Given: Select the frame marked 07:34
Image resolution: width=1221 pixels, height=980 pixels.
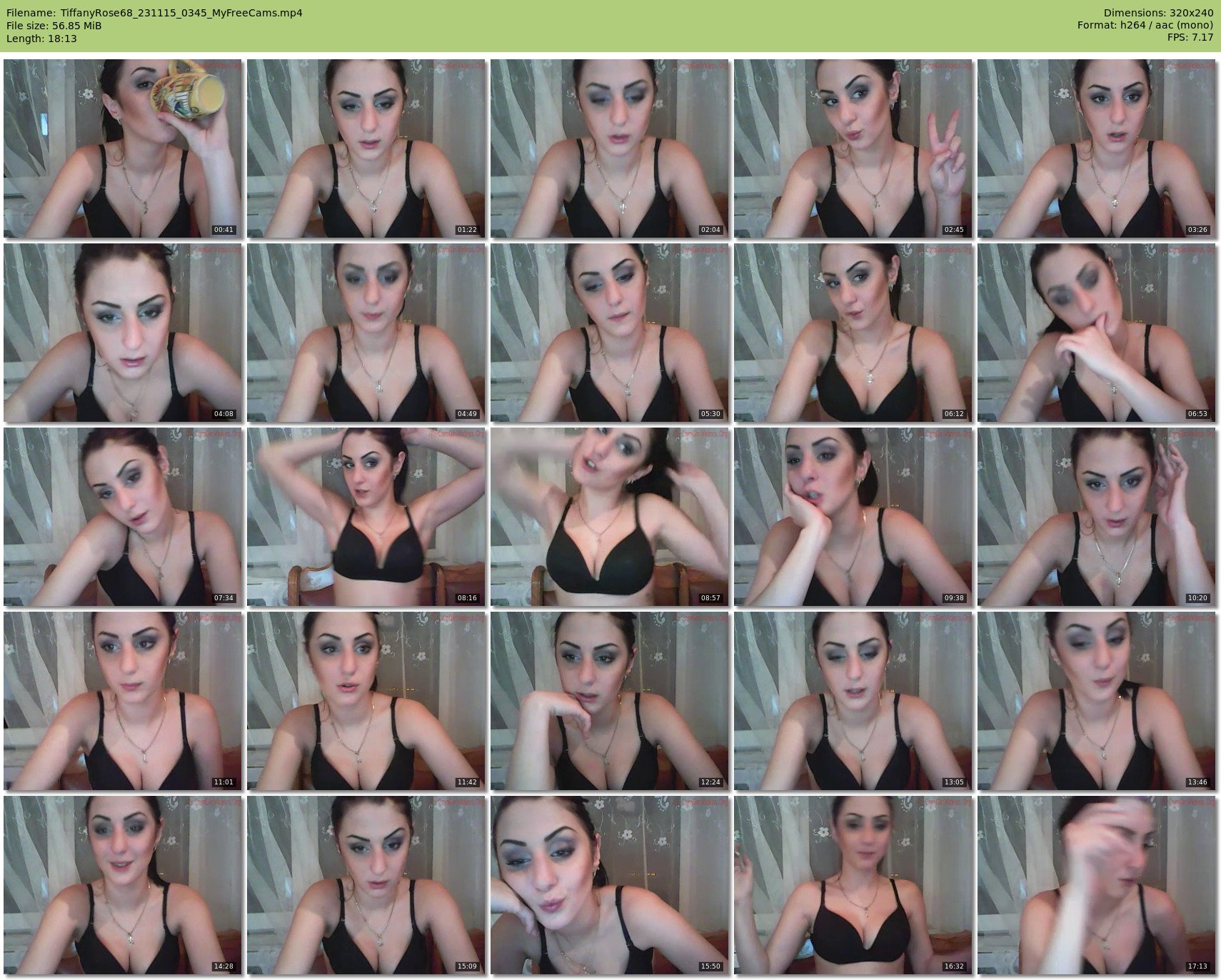Looking at the screenshot, I should (123, 517).
